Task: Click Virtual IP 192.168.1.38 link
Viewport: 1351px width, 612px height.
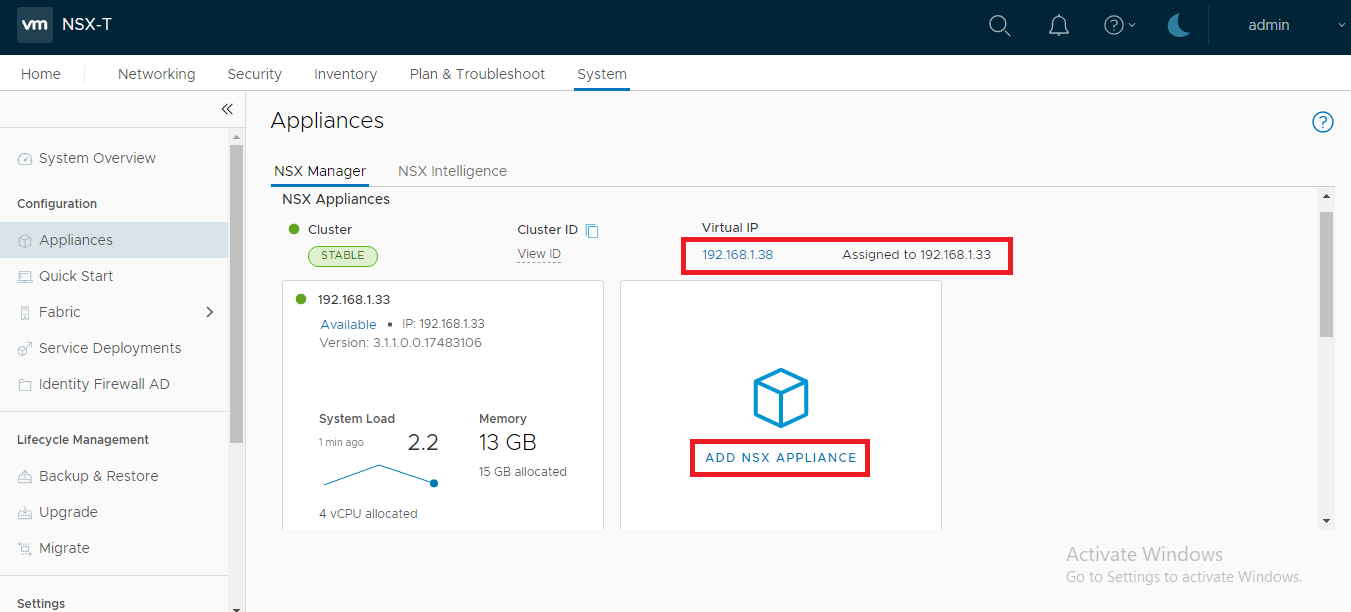Action: coord(738,254)
